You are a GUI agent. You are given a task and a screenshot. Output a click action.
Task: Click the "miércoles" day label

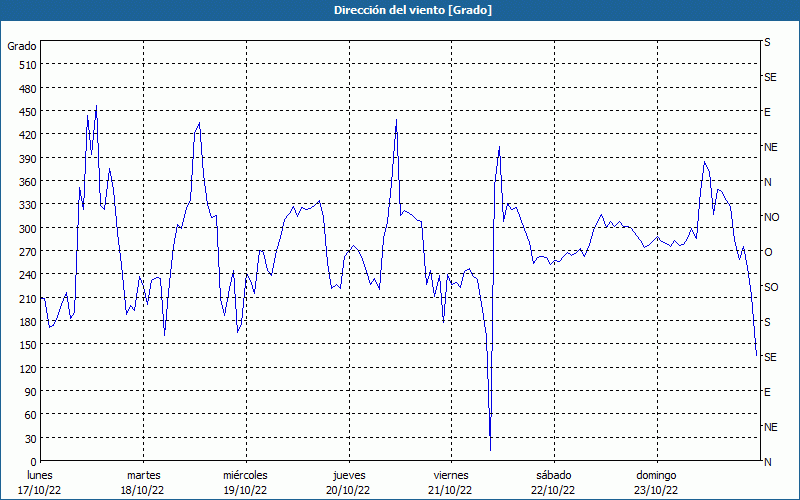click(245, 475)
